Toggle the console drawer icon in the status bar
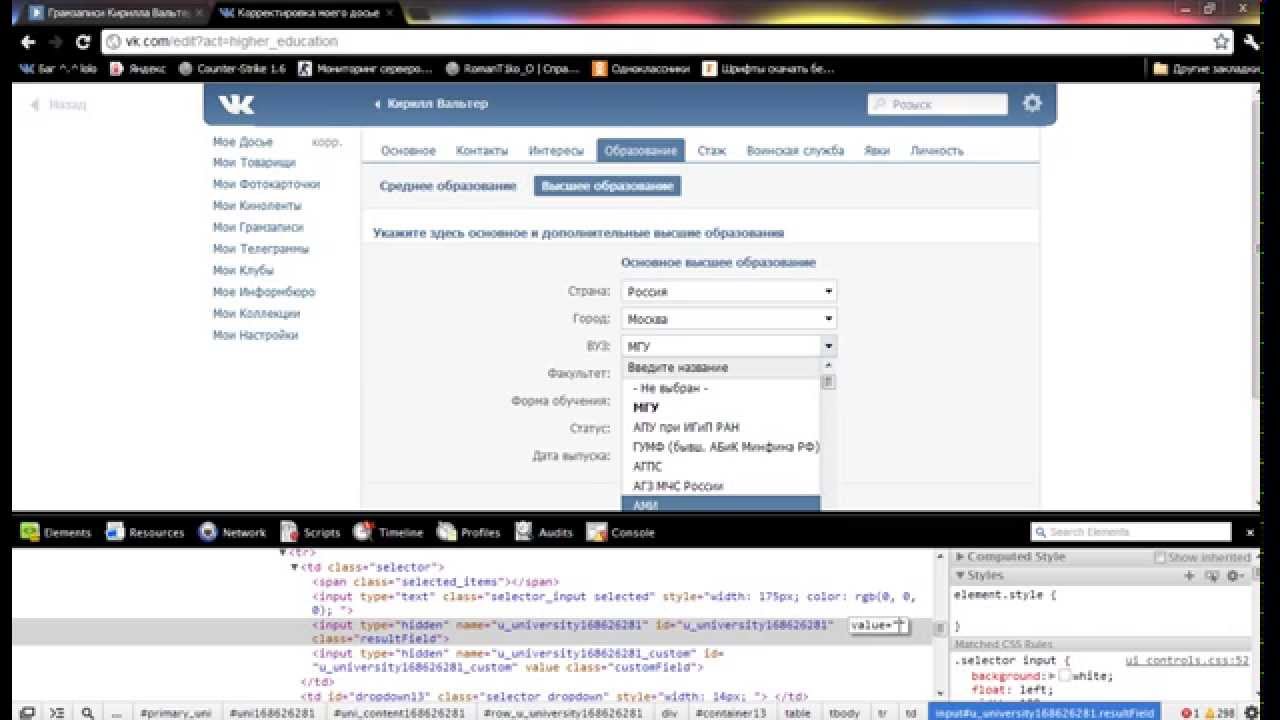 [57, 713]
